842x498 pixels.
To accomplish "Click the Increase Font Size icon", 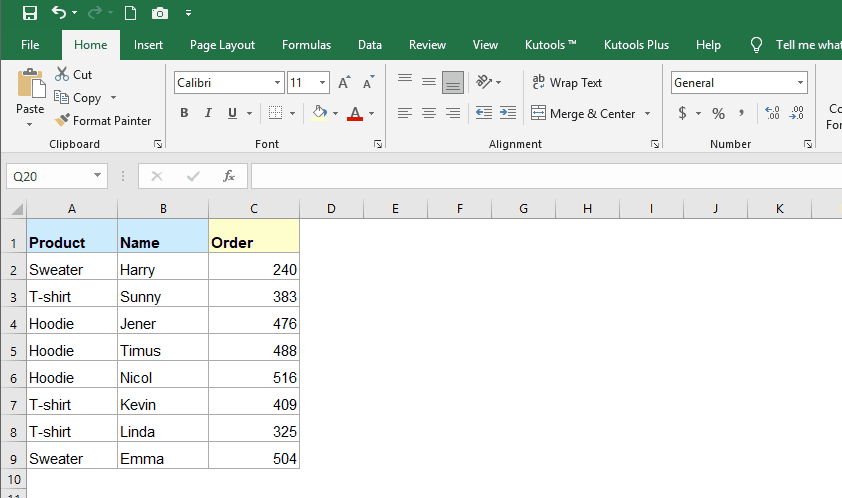I will click(344, 83).
